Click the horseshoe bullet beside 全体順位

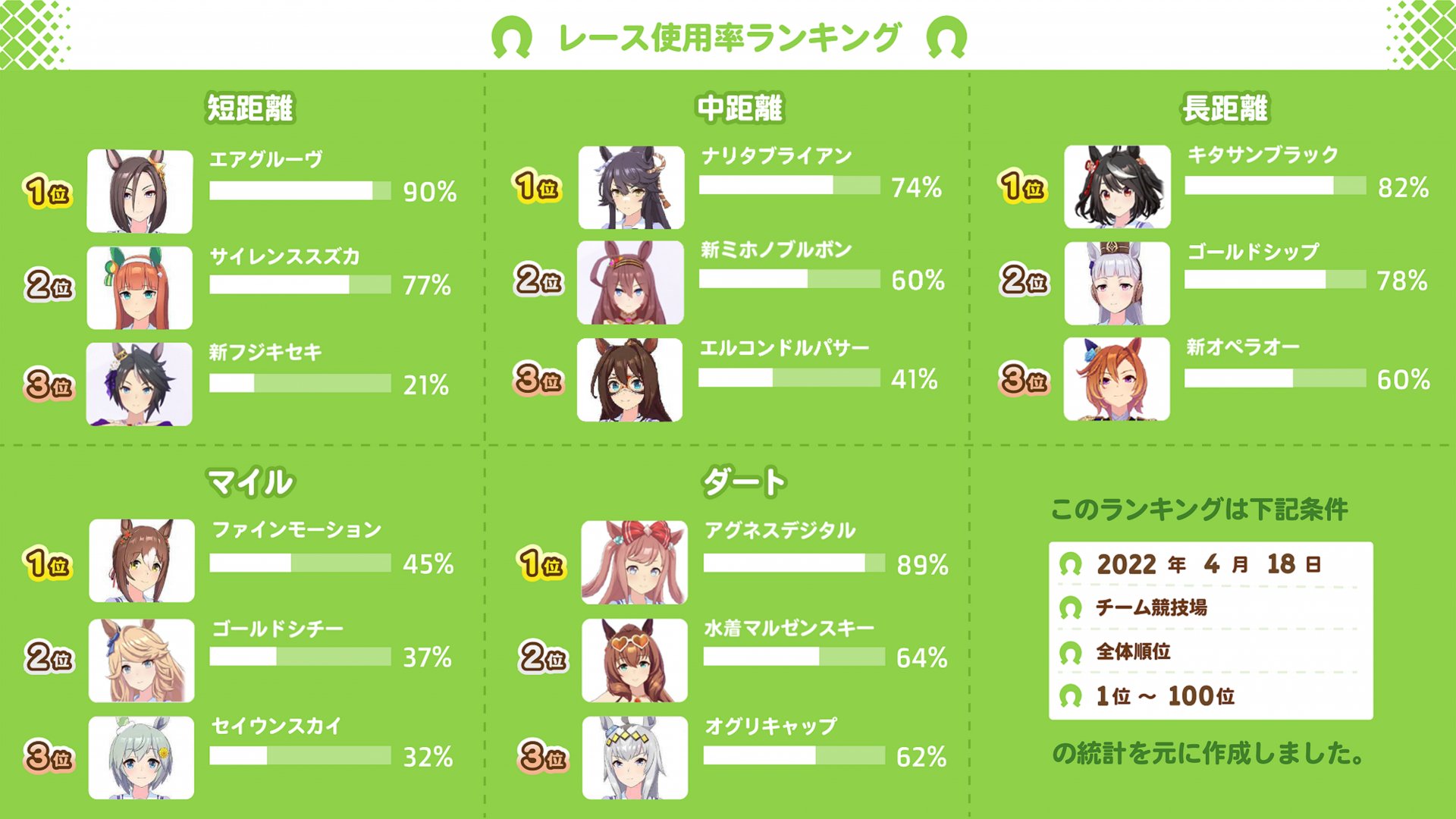[x=1070, y=652]
